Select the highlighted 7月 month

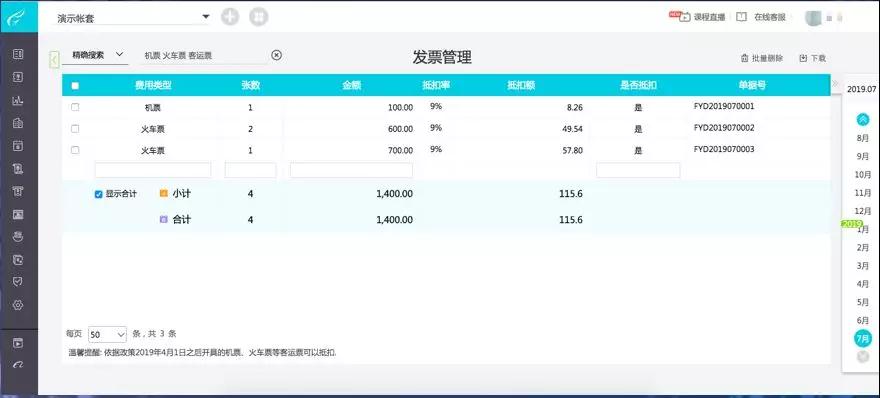(x=863, y=338)
